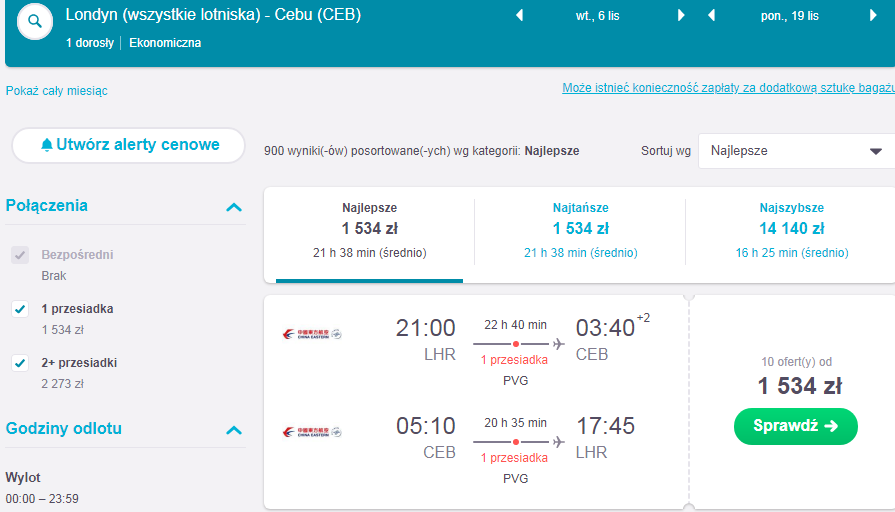Open the search magnifier icon

[35, 22]
